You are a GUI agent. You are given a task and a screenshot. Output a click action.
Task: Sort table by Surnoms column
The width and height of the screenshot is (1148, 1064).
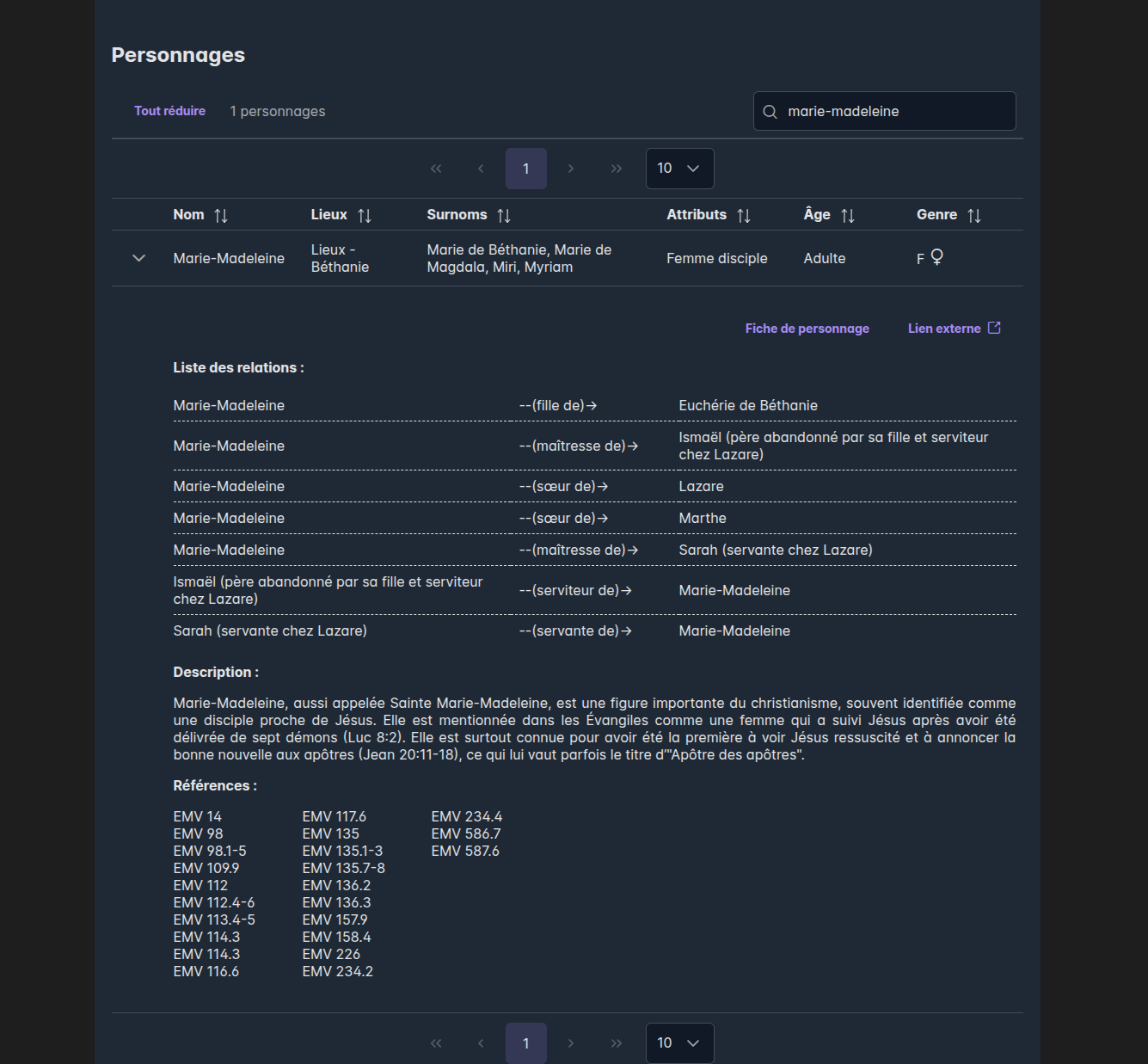pos(504,216)
